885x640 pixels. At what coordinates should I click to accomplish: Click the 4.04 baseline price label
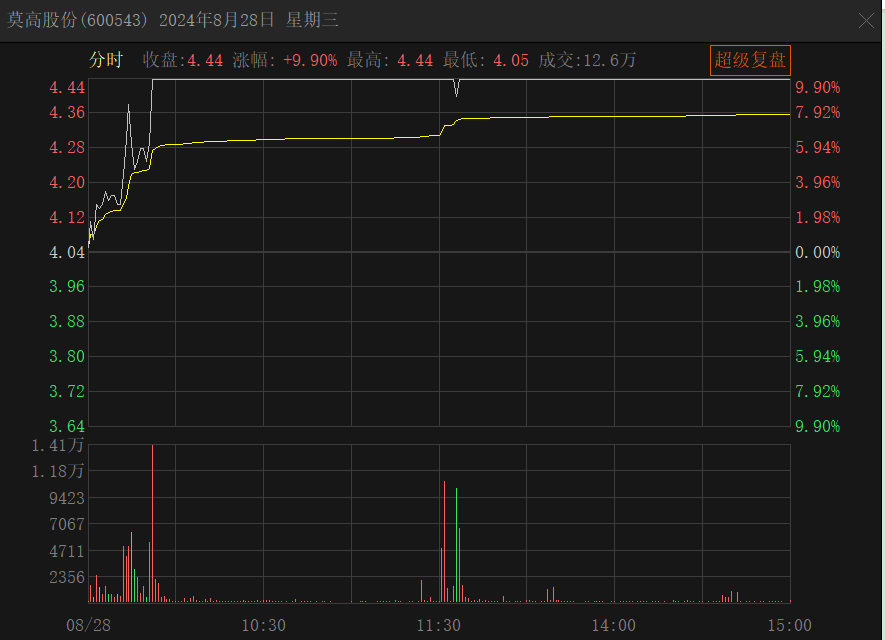[x=67, y=252]
